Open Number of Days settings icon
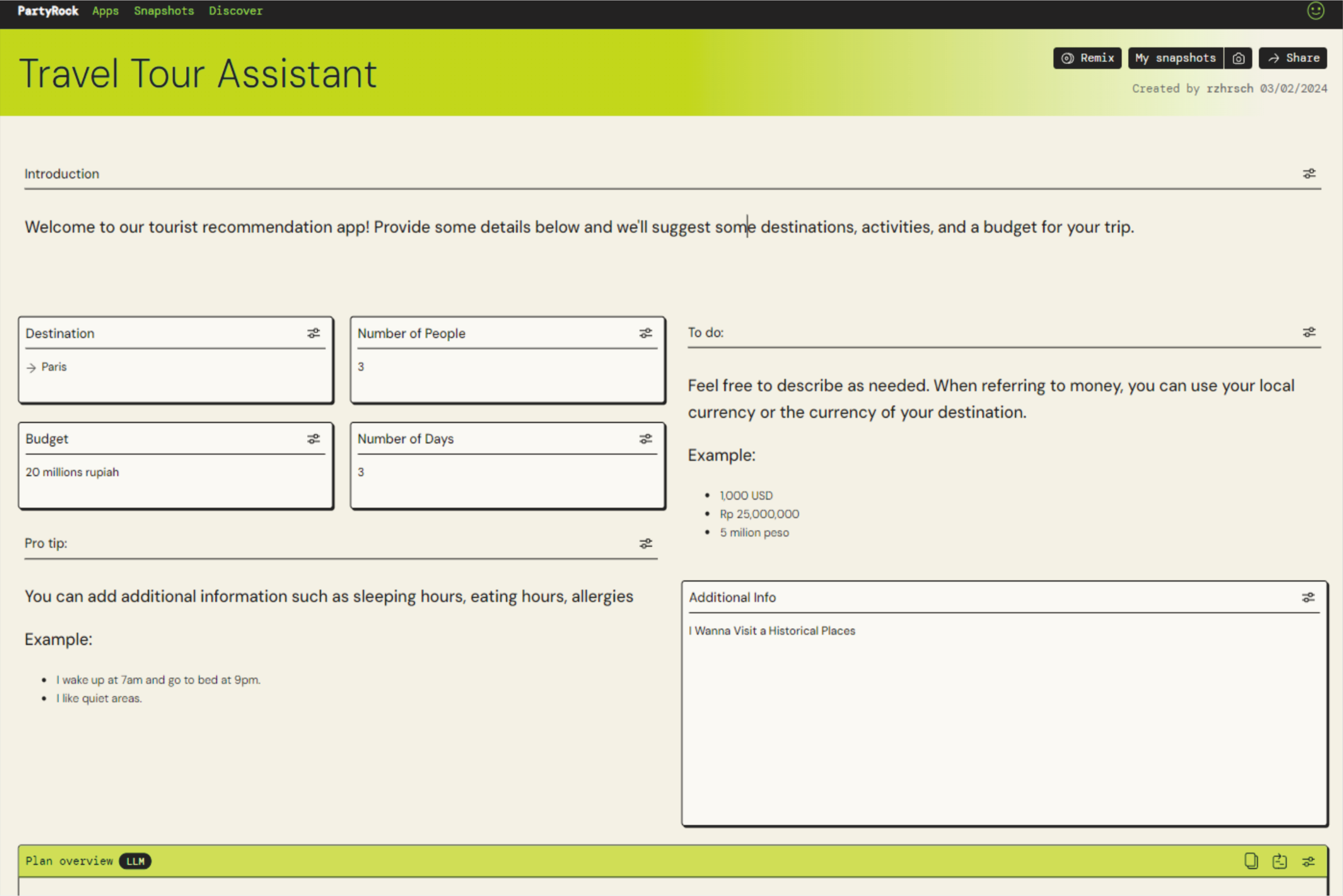This screenshot has width=1343, height=896. (x=645, y=439)
